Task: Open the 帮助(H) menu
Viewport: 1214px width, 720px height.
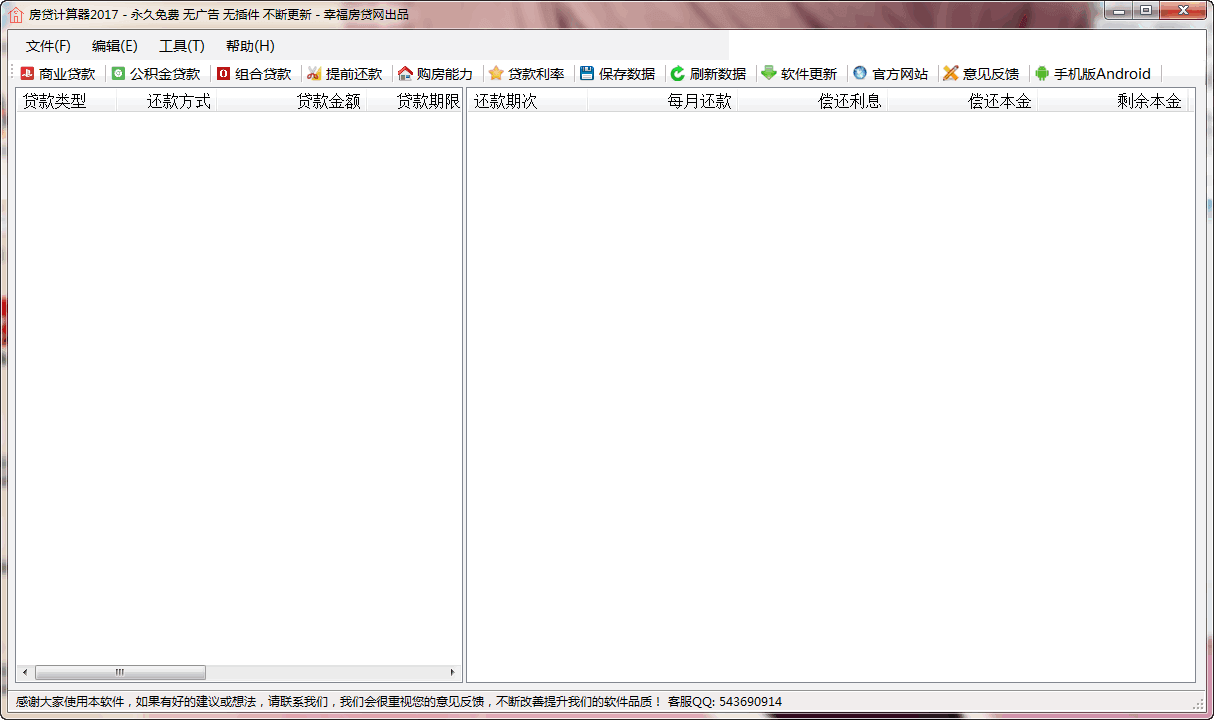Action: coord(250,46)
